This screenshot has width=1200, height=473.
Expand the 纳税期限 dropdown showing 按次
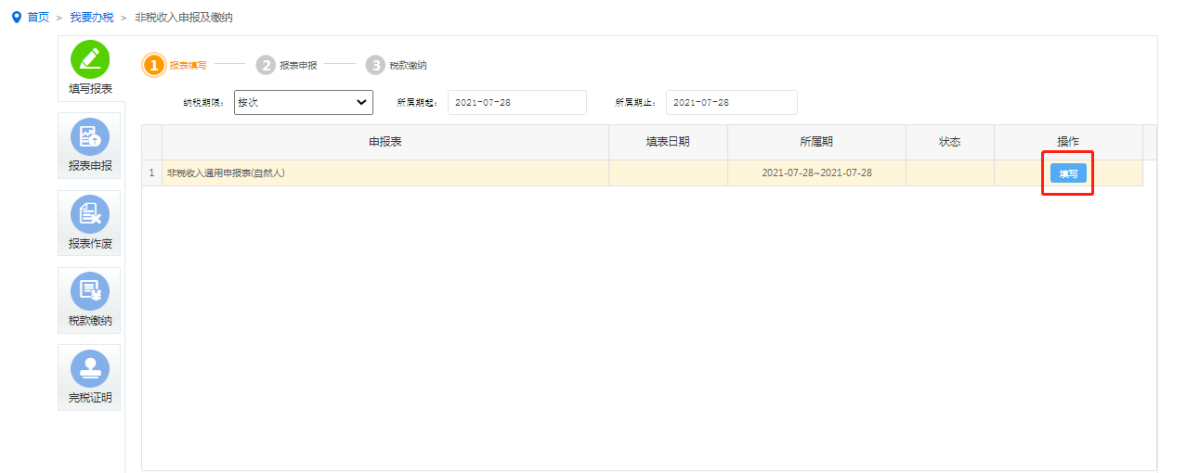tap(303, 102)
